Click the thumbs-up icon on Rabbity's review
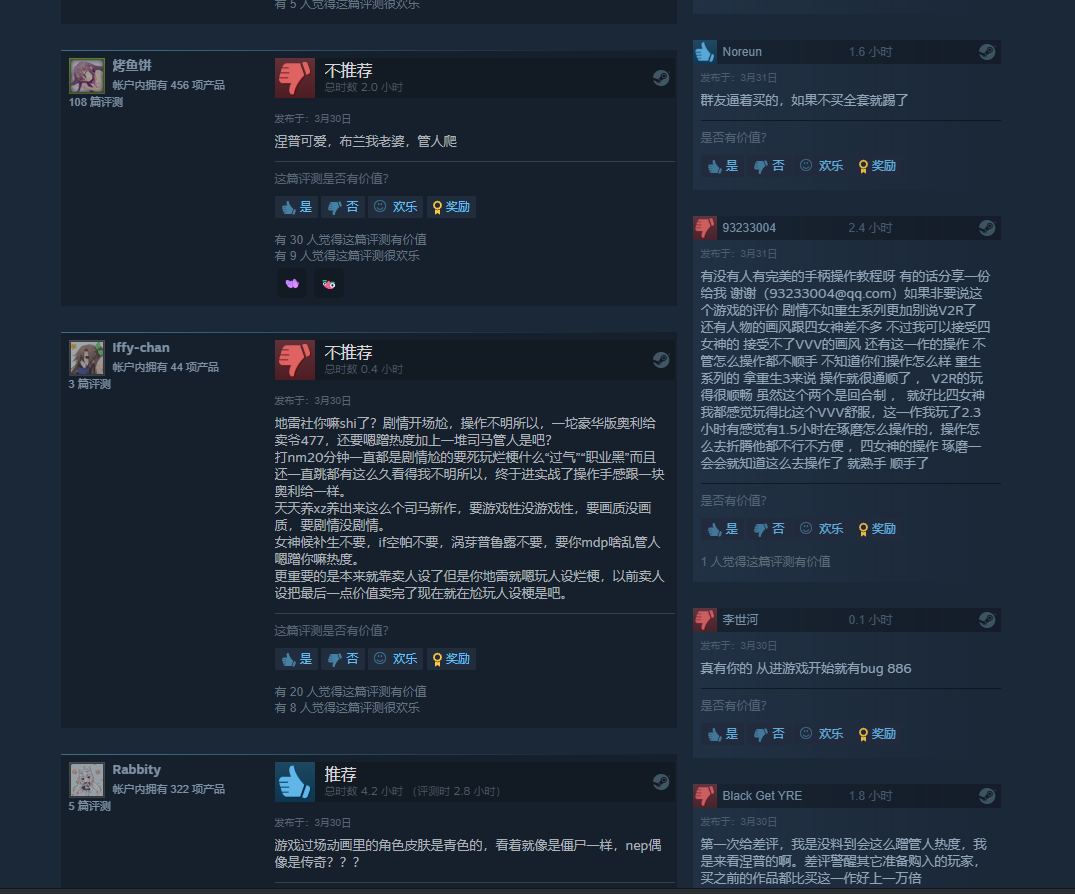This screenshot has width=1075, height=894. click(295, 782)
